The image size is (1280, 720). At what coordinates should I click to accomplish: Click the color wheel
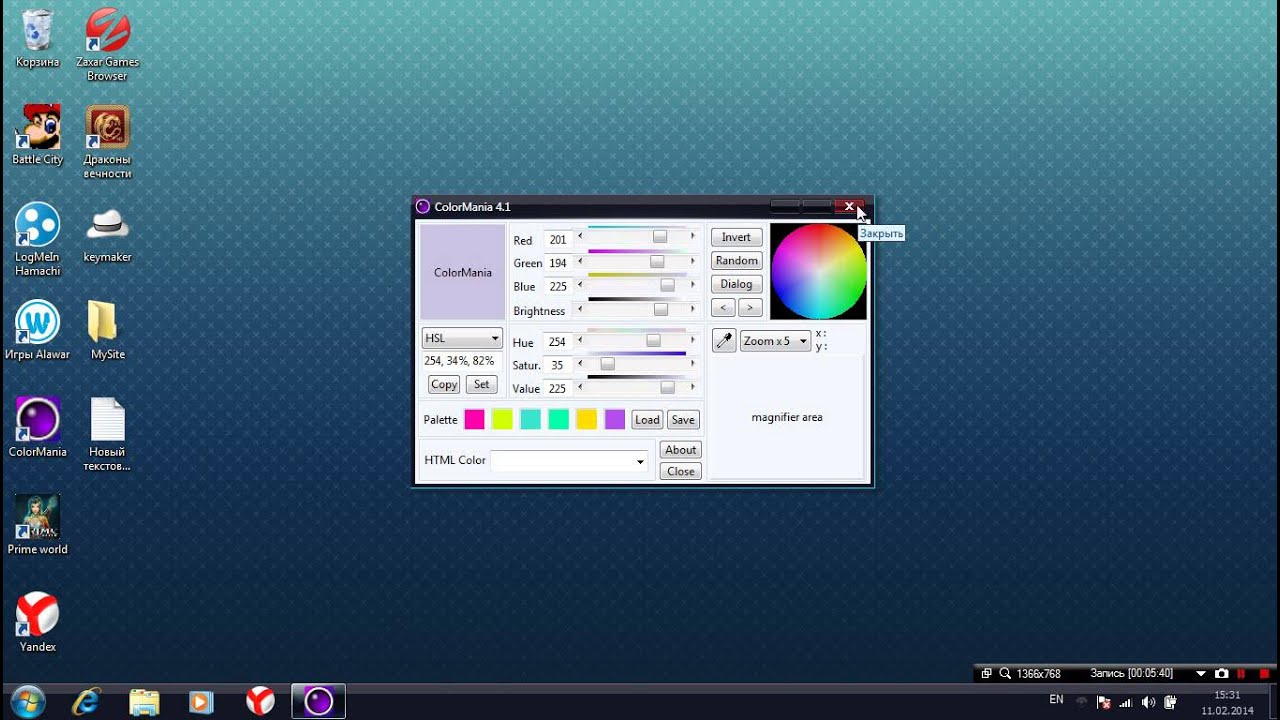pos(818,272)
